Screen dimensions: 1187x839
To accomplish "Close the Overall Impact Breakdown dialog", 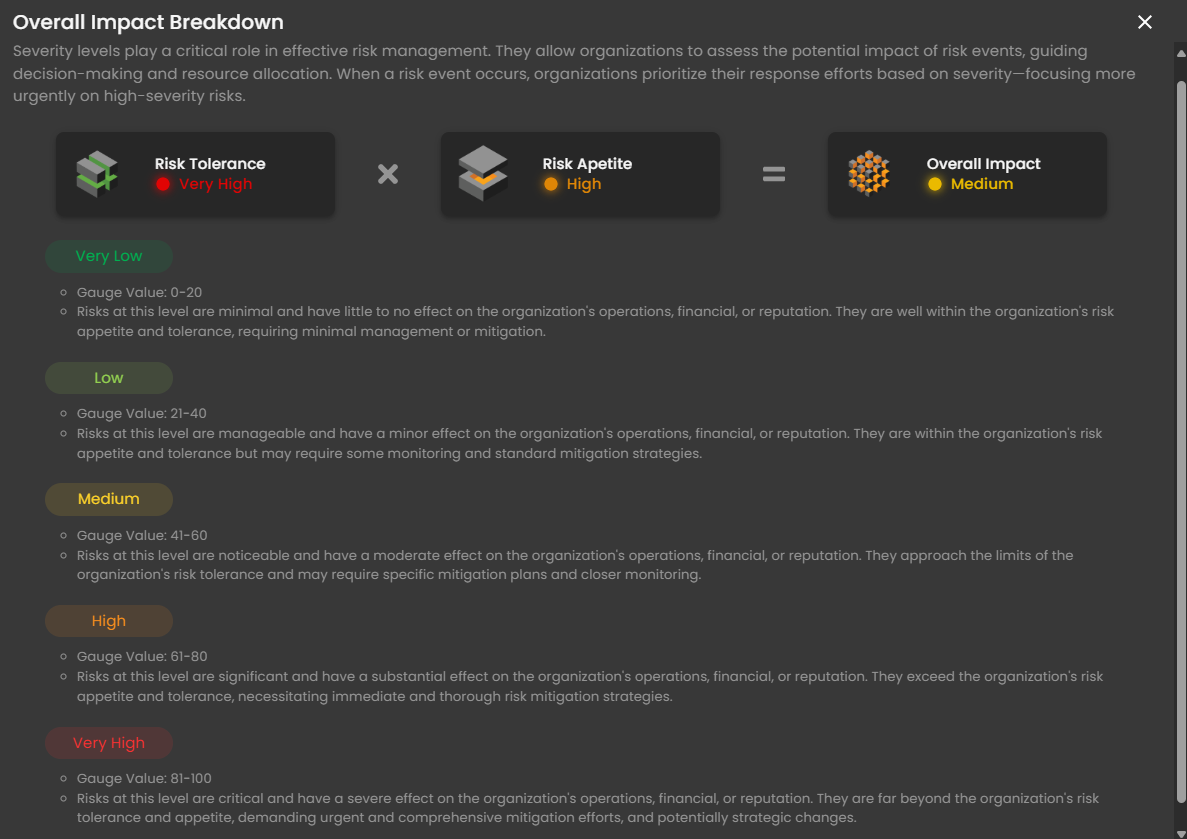I will pyautogui.click(x=1145, y=22).
